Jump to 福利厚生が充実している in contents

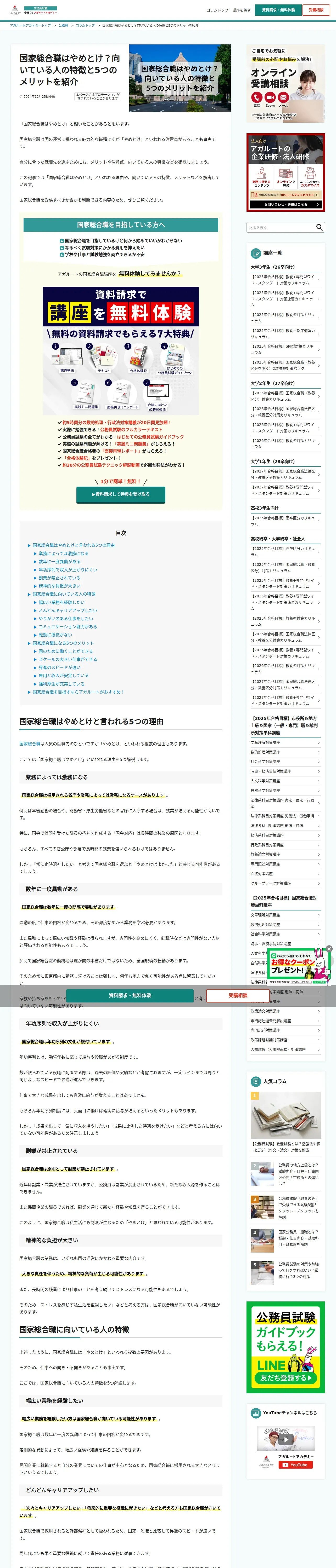click(61, 684)
